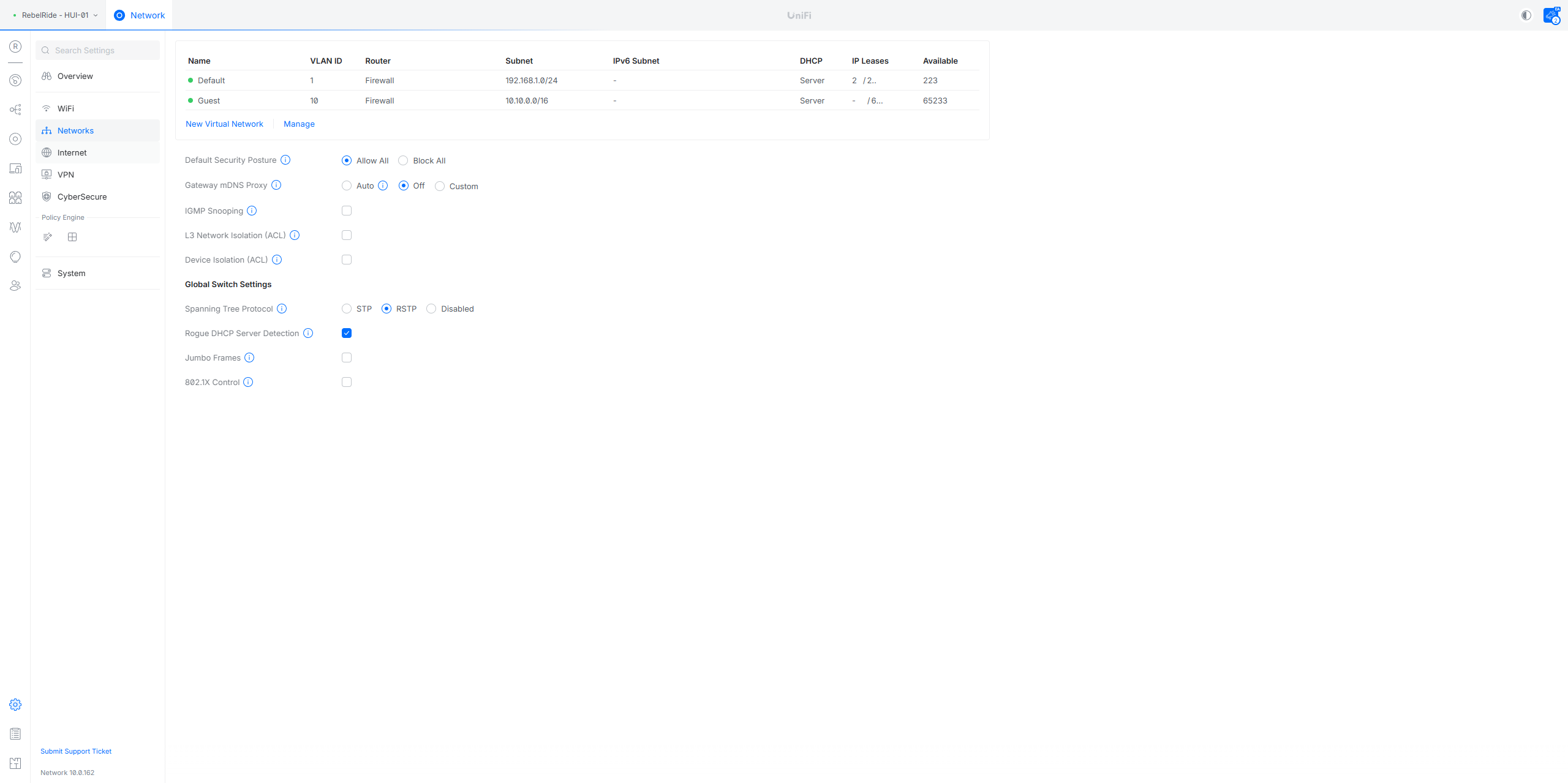Click the Manage link under networks table
This screenshot has height=783, width=1568.
click(299, 124)
